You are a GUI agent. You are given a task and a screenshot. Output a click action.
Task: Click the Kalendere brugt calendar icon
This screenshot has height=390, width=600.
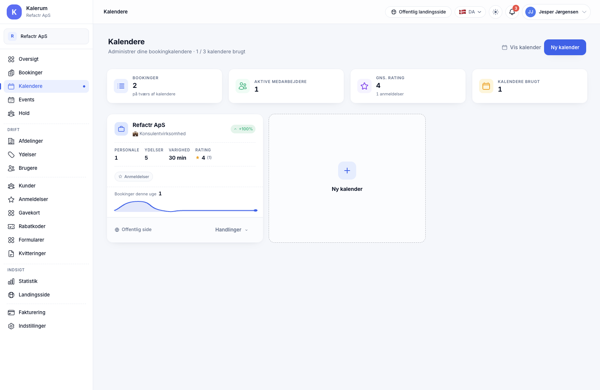(x=486, y=86)
